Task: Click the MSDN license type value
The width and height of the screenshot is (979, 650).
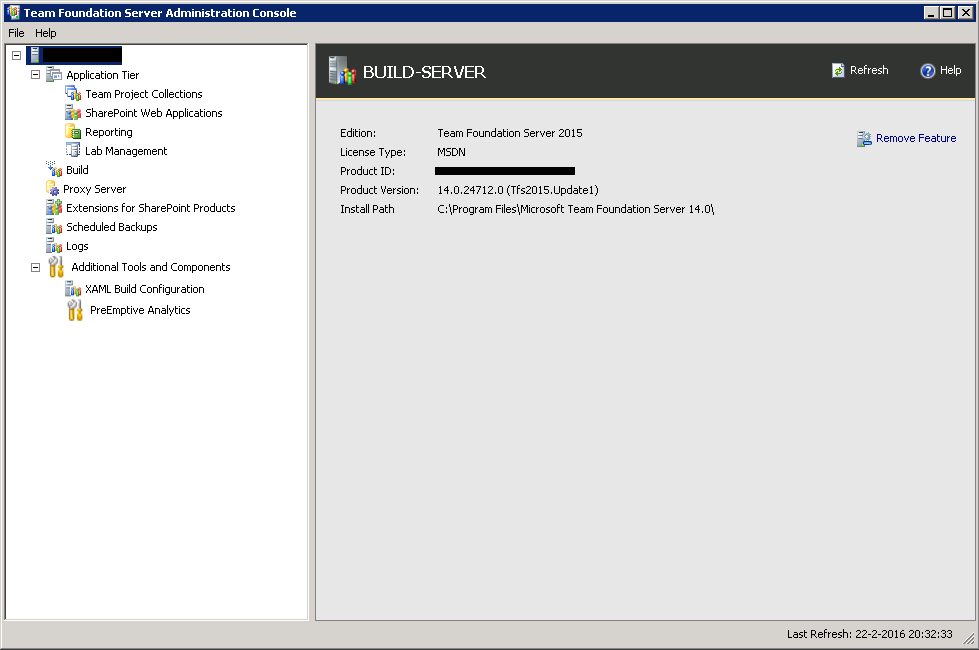Action: point(451,152)
